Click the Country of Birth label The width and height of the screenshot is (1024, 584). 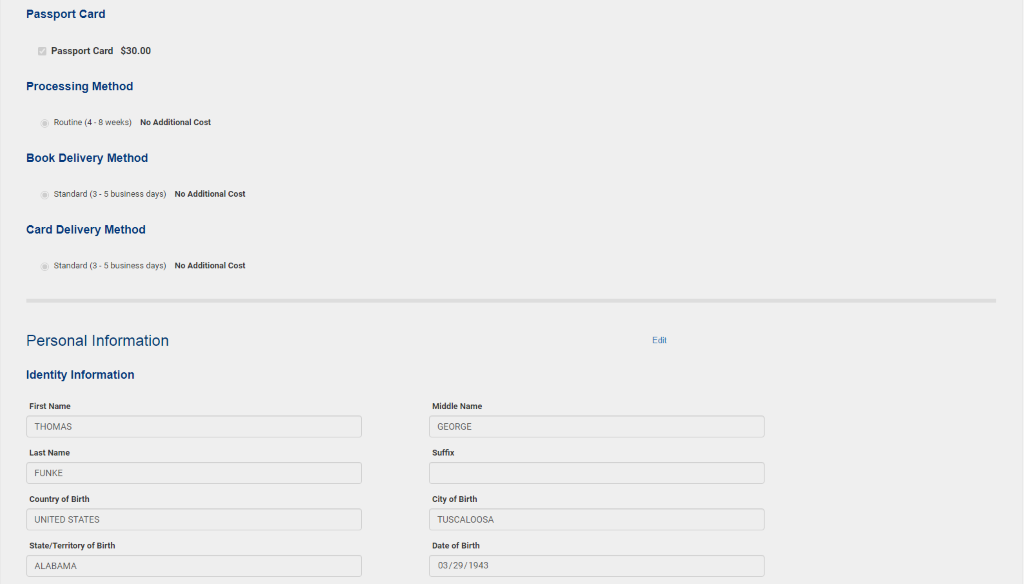59,499
